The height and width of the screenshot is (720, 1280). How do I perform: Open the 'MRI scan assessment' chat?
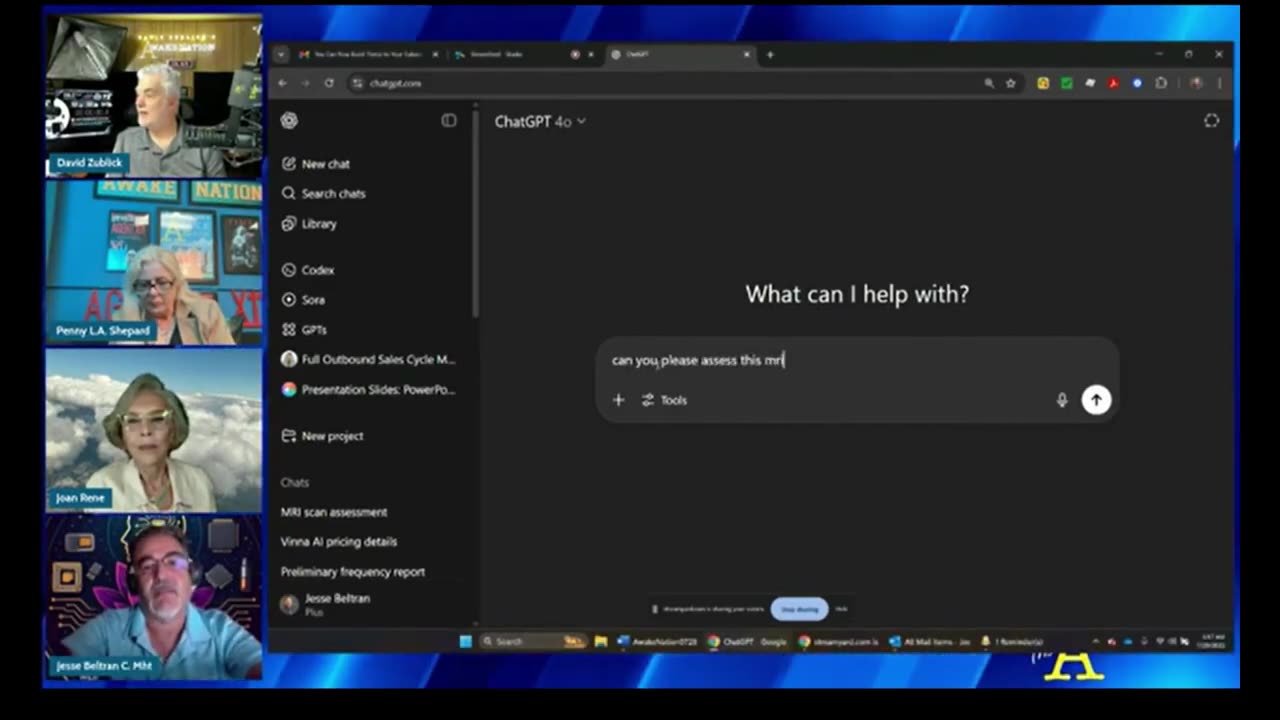click(x=334, y=512)
